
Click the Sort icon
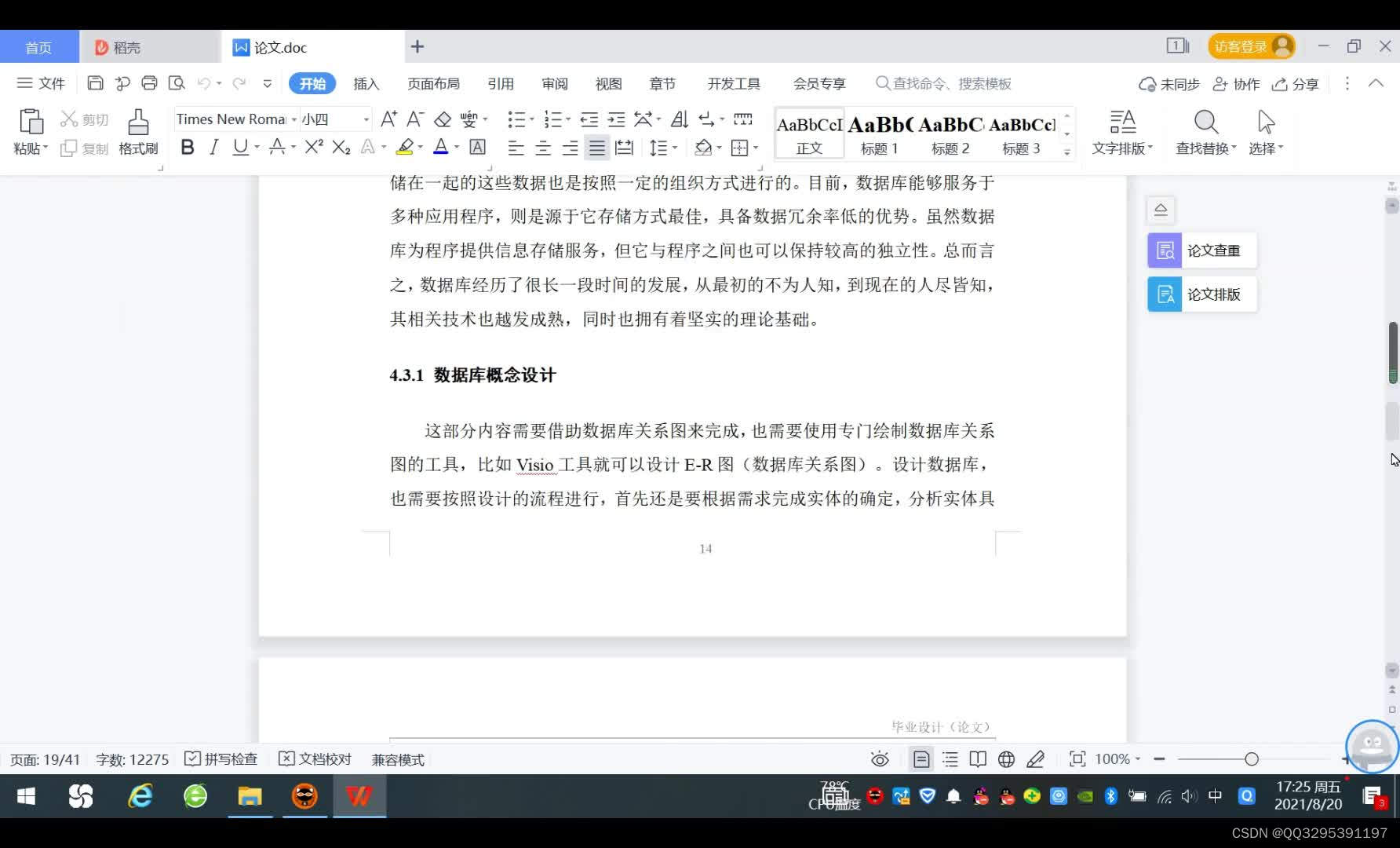680,119
